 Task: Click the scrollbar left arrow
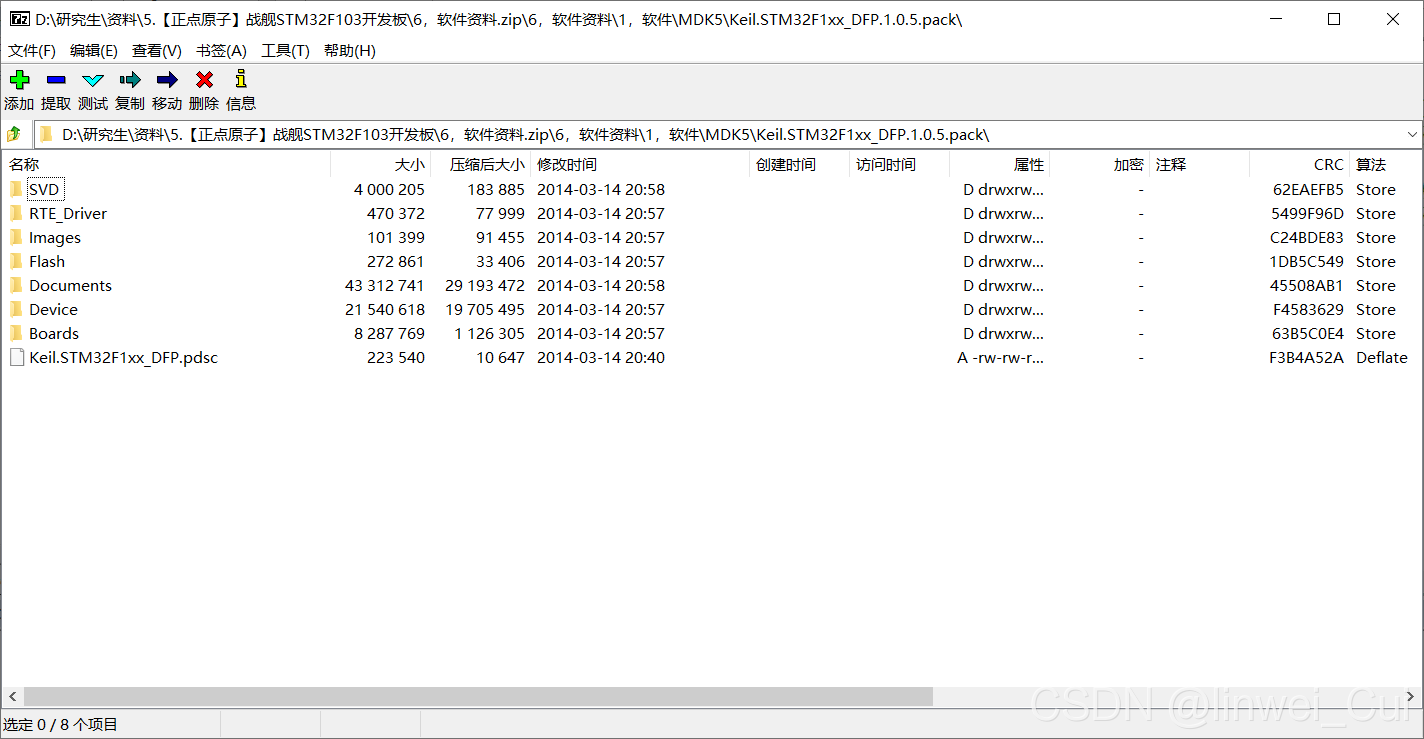click(x=11, y=696)
